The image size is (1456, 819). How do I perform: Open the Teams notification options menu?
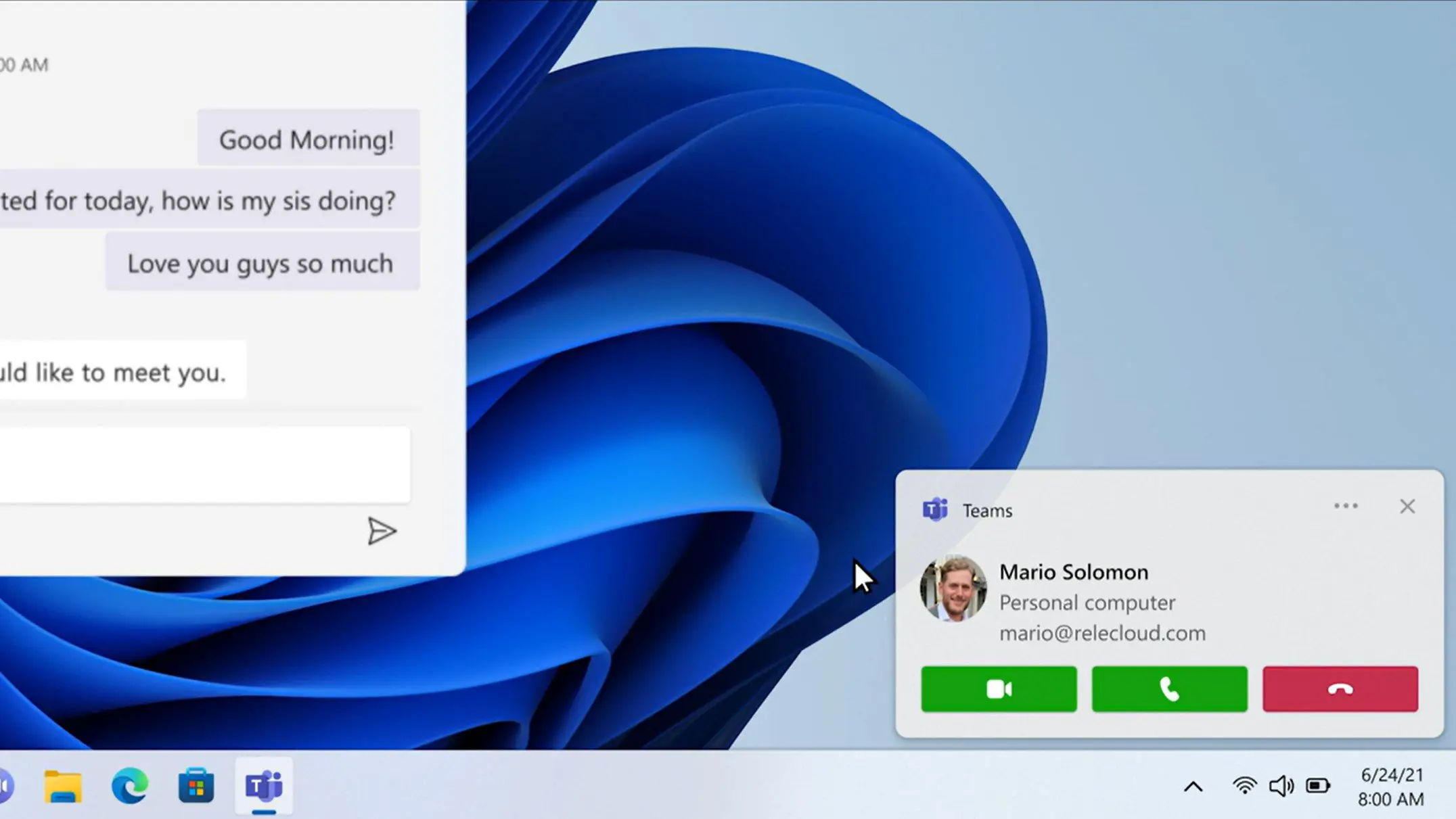pyautogui.click(x=1346, y=506)
